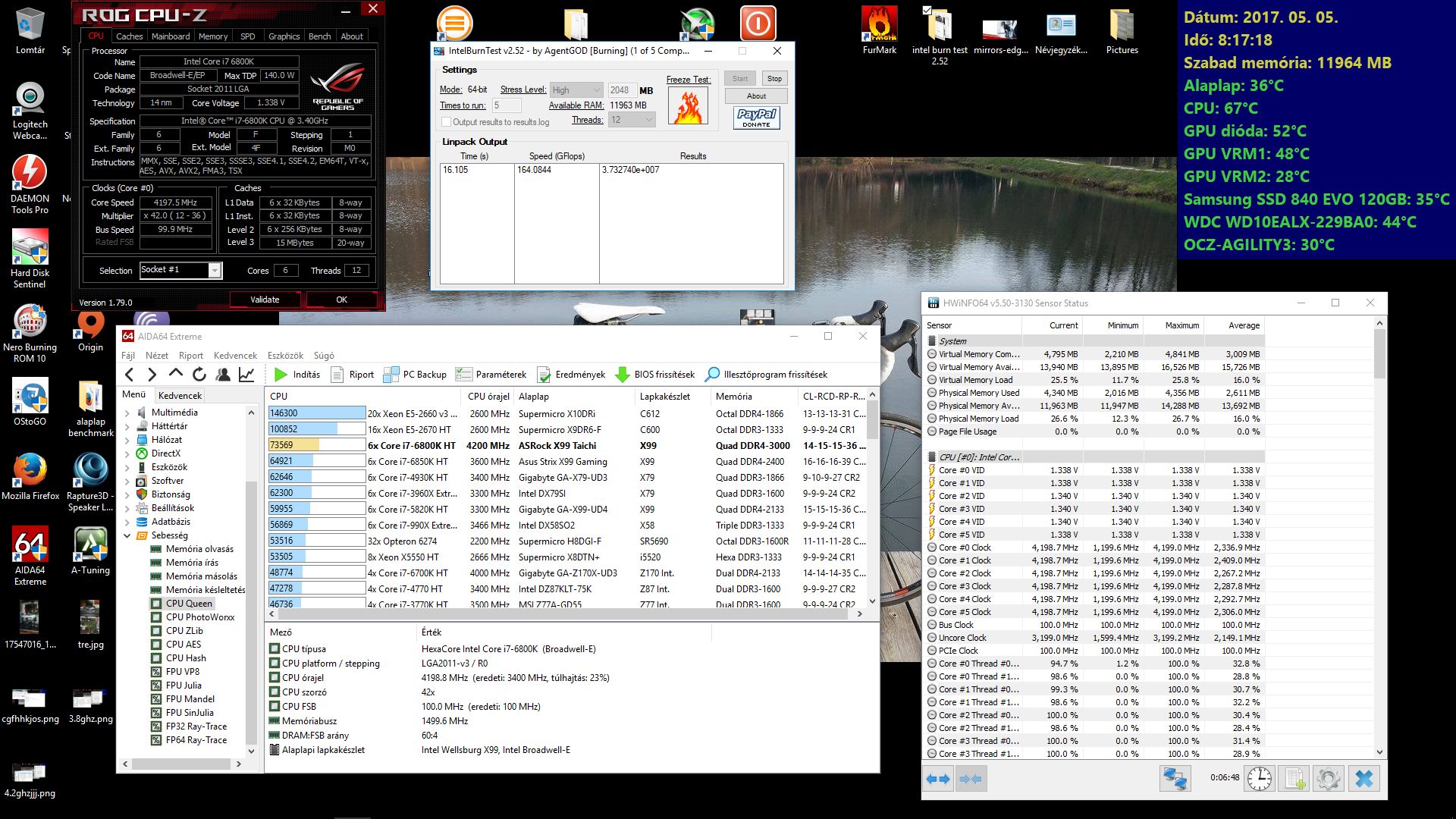Go up one level in AIDA64
The image size is (1456, 819).
(175, 374)
